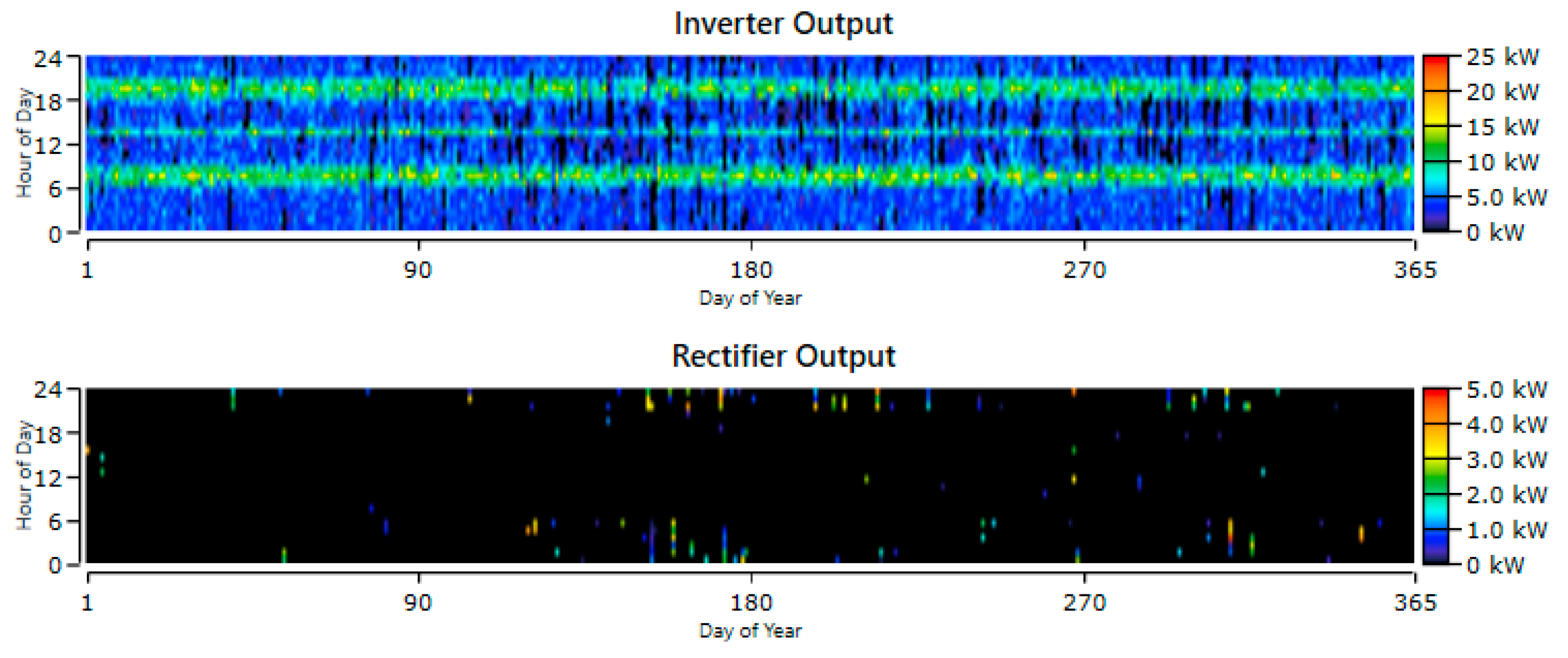Image resolution: width=1568 pixels, height=658 pixels.
Task: Click the 270 tick on Rectifier x-axis
Action: 1084,602
